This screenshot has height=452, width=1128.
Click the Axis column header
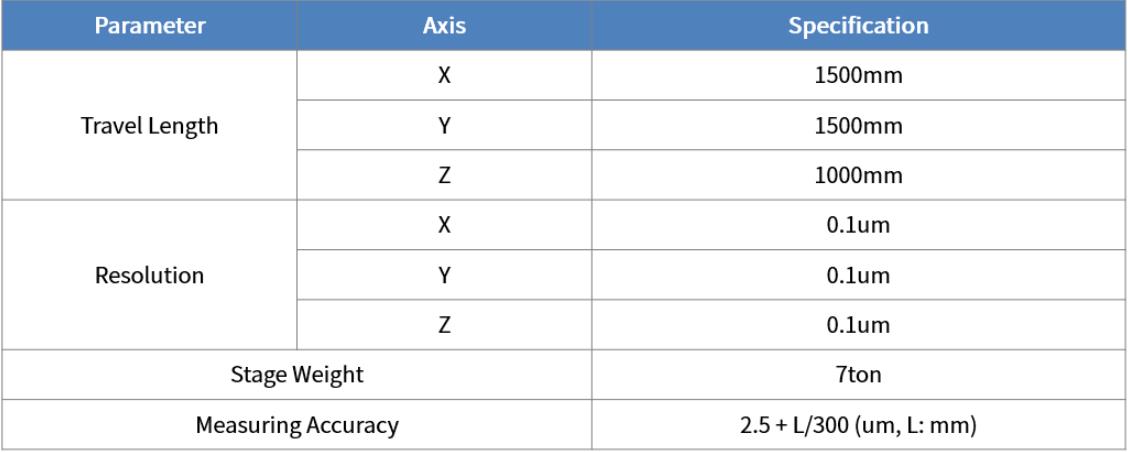[x=444, y=25]
